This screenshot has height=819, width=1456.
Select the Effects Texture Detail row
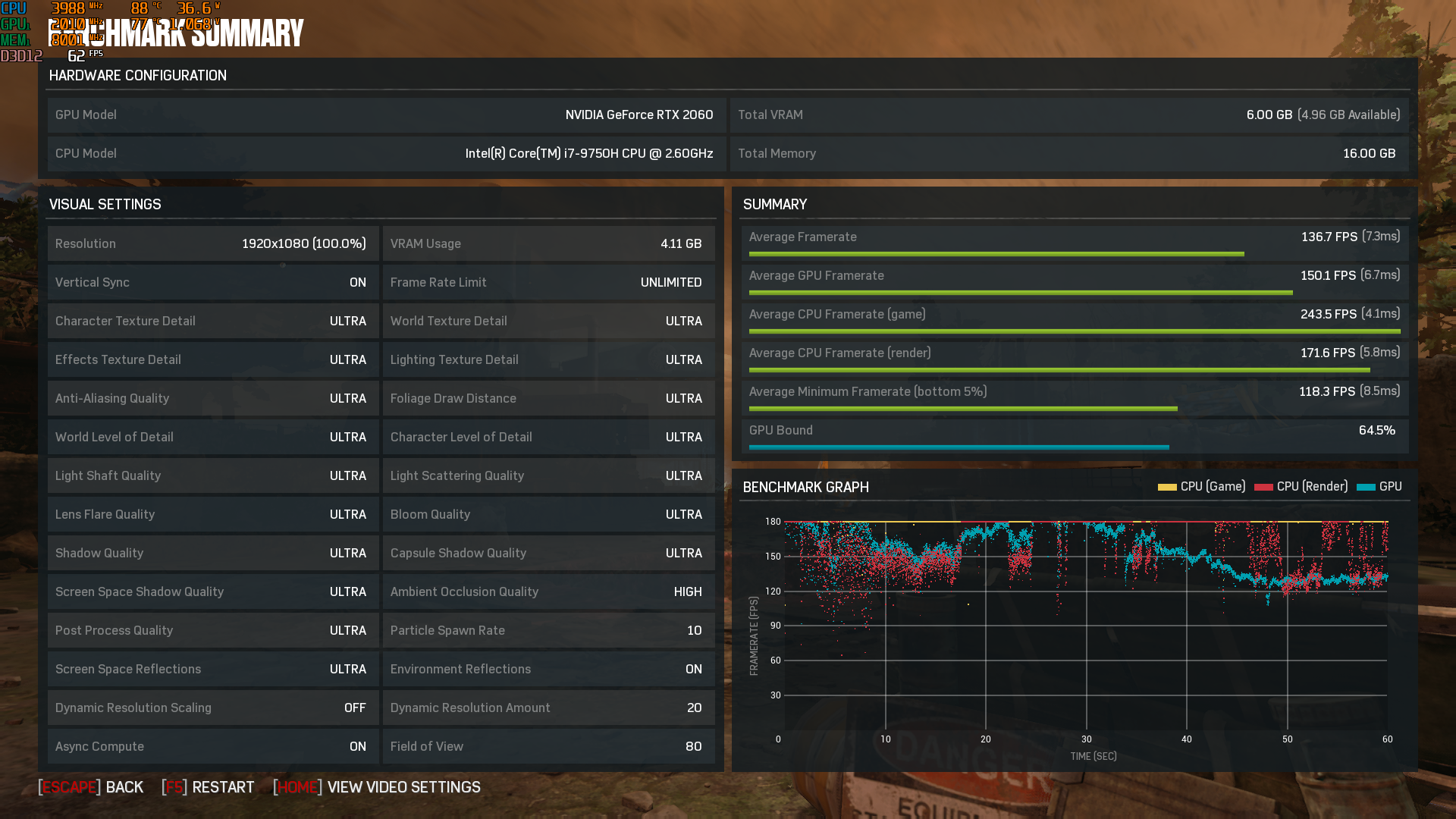click(213, 359)
